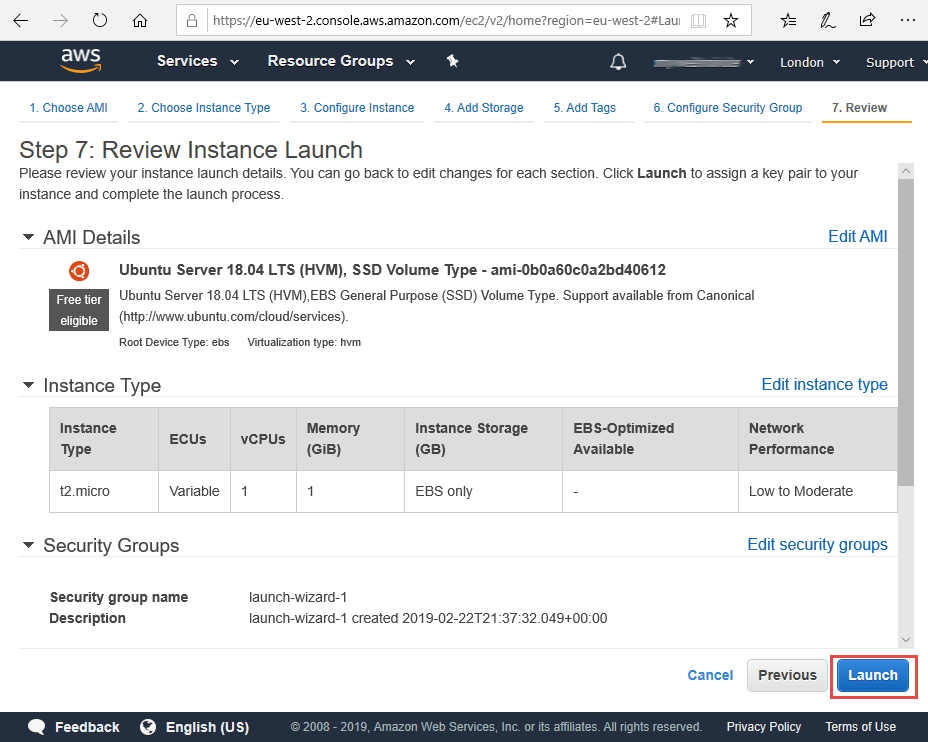Screen dimensions: 928x742
Task: Change language via English (US)
Action: pyautogui.click(x=207, y=727)
